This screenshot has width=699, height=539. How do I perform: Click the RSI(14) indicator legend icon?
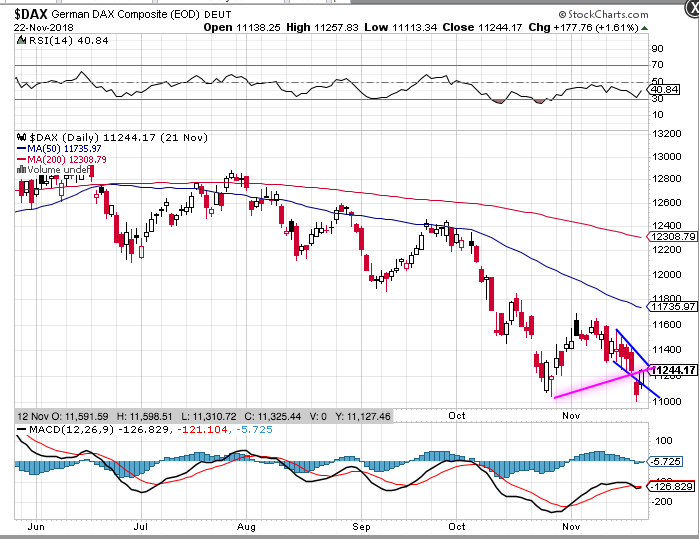pos(20,40)
